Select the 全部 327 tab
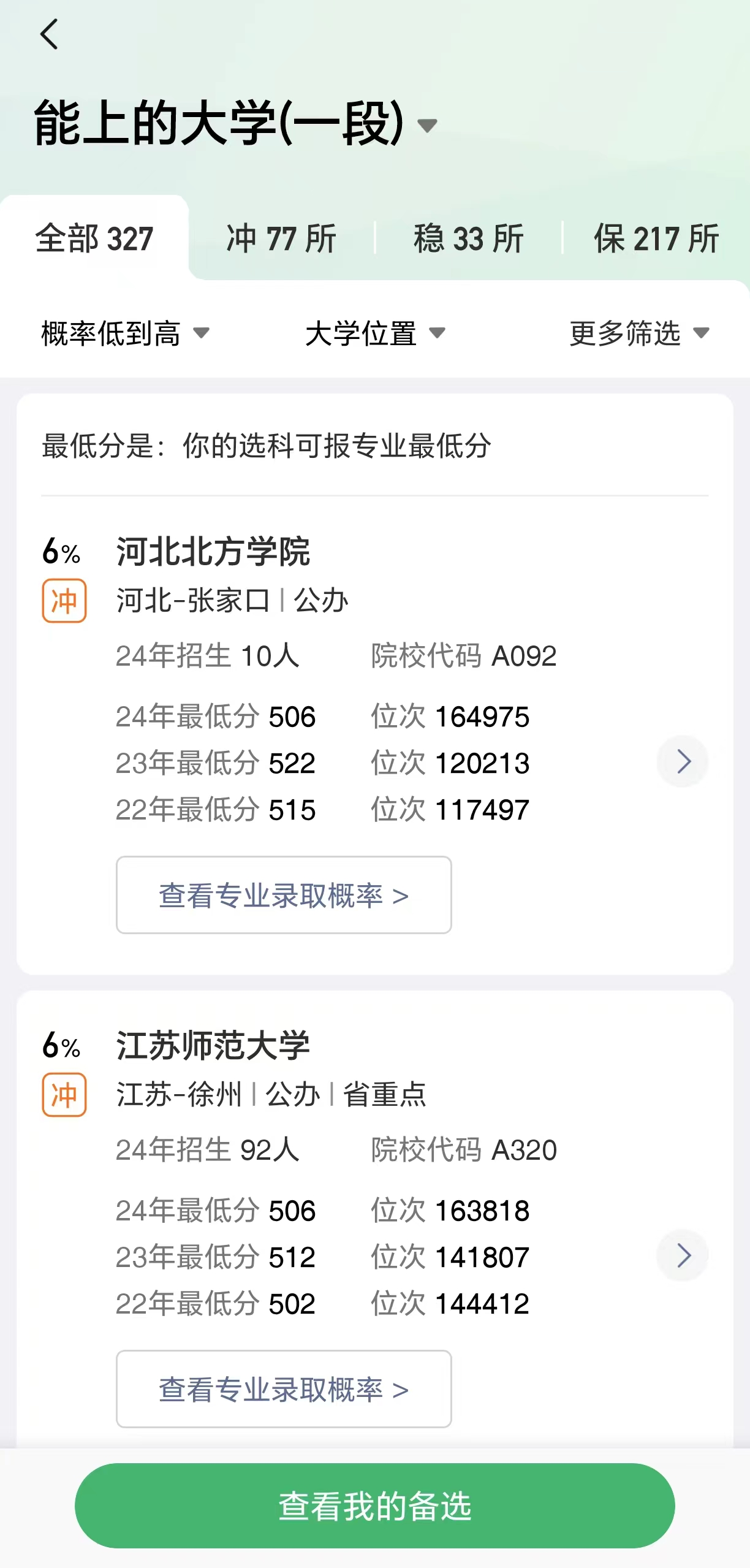Screen dimensions: 750x1568 pos(94,238)
